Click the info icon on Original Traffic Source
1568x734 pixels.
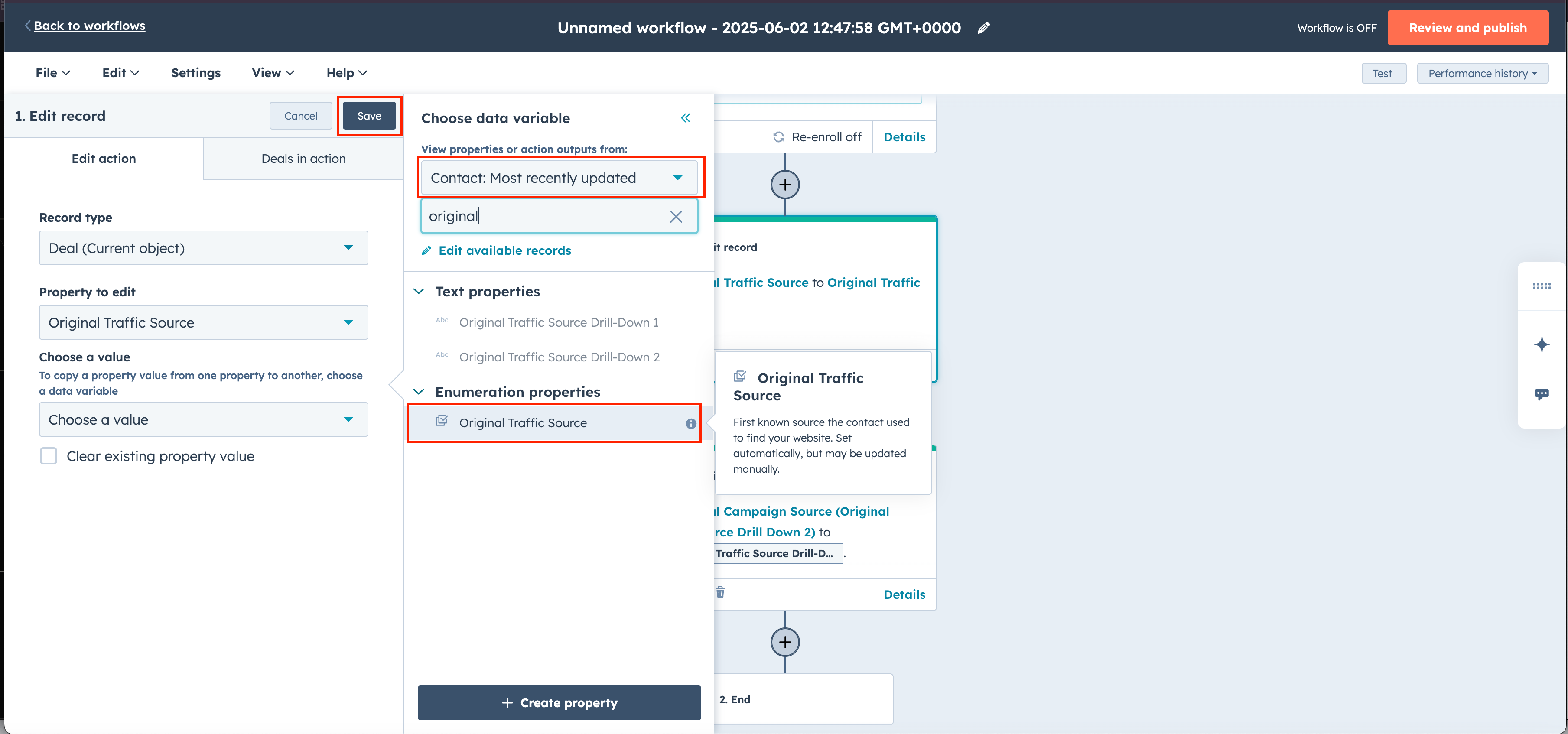[x=691, y=424]
